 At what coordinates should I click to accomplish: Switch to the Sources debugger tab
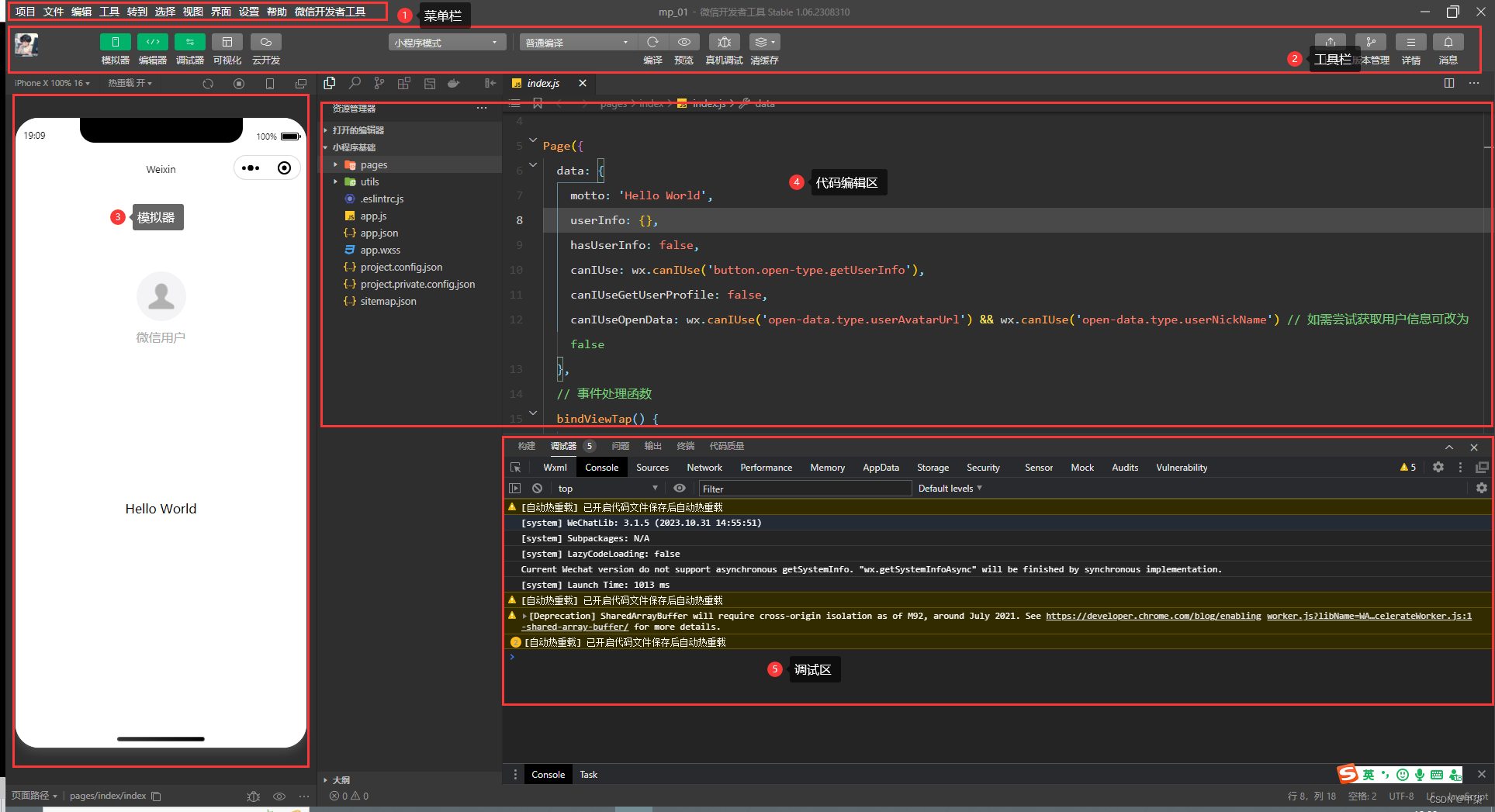tap(652, 468)
